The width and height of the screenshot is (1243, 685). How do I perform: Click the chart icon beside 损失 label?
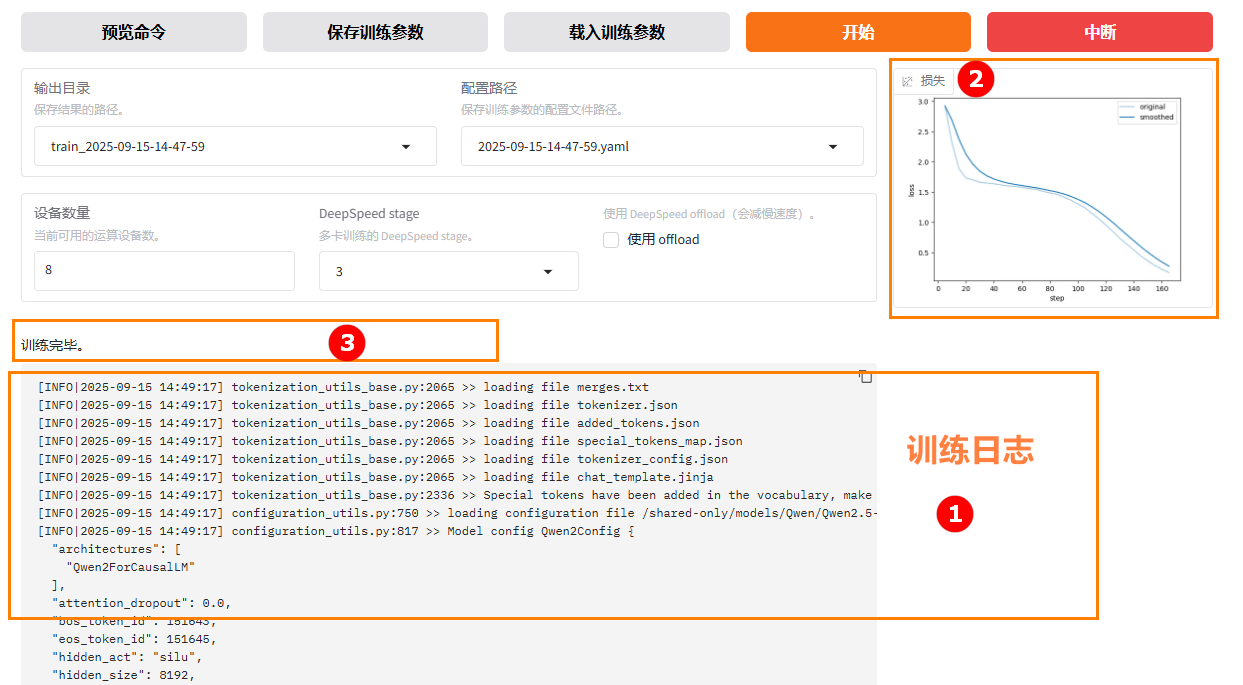click(907, 82)
